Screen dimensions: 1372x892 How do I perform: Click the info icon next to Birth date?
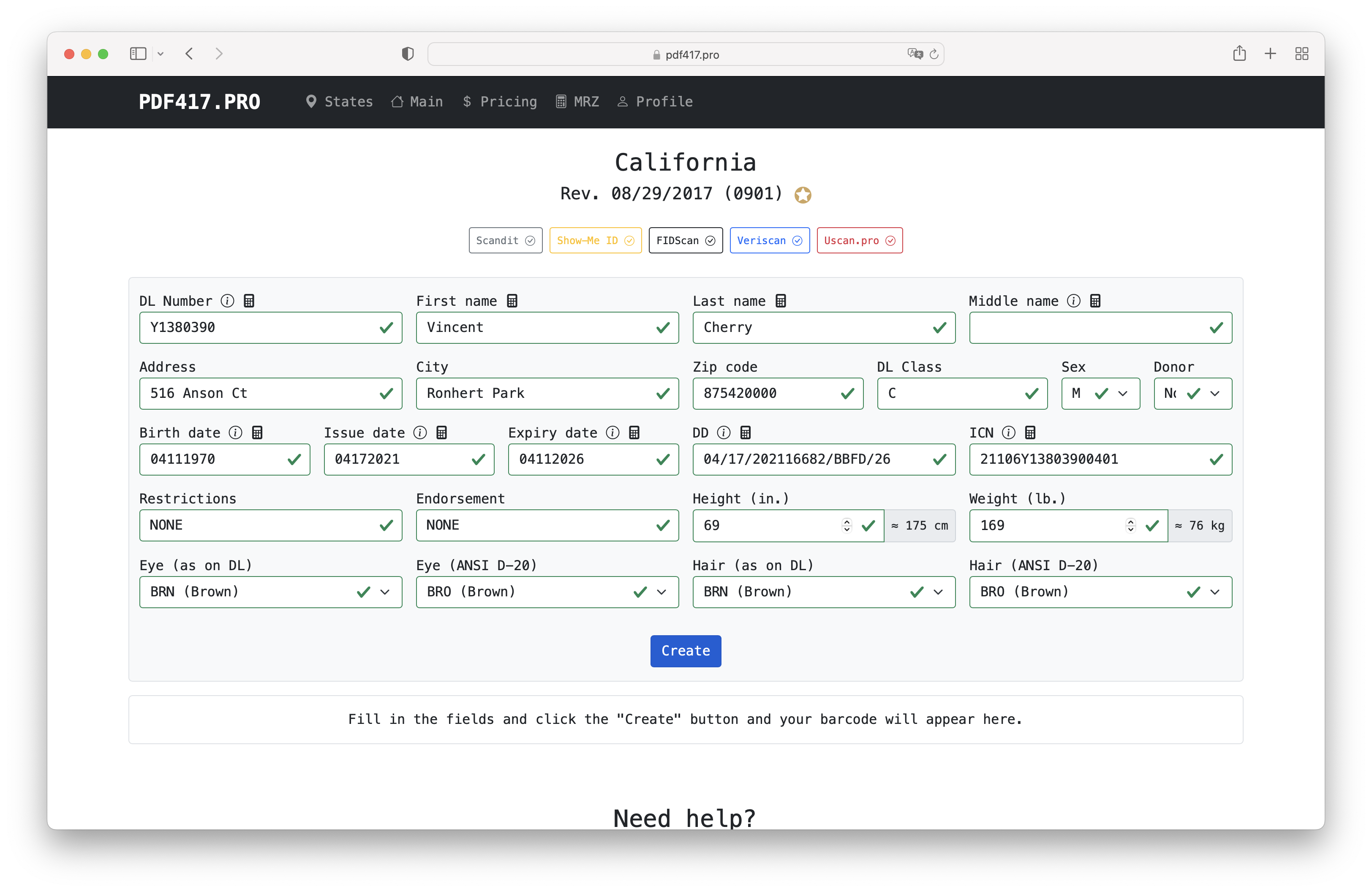pos(235,433)
